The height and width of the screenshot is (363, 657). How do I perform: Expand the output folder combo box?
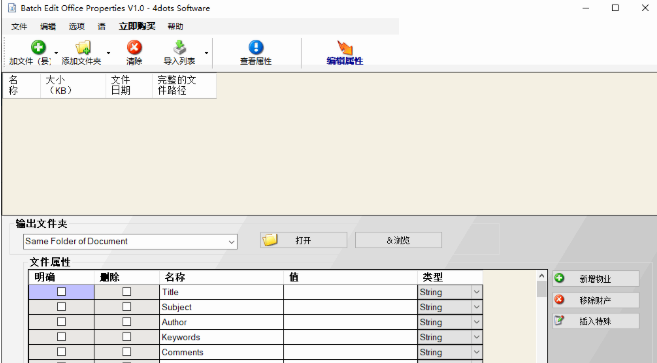coord(231,242)
